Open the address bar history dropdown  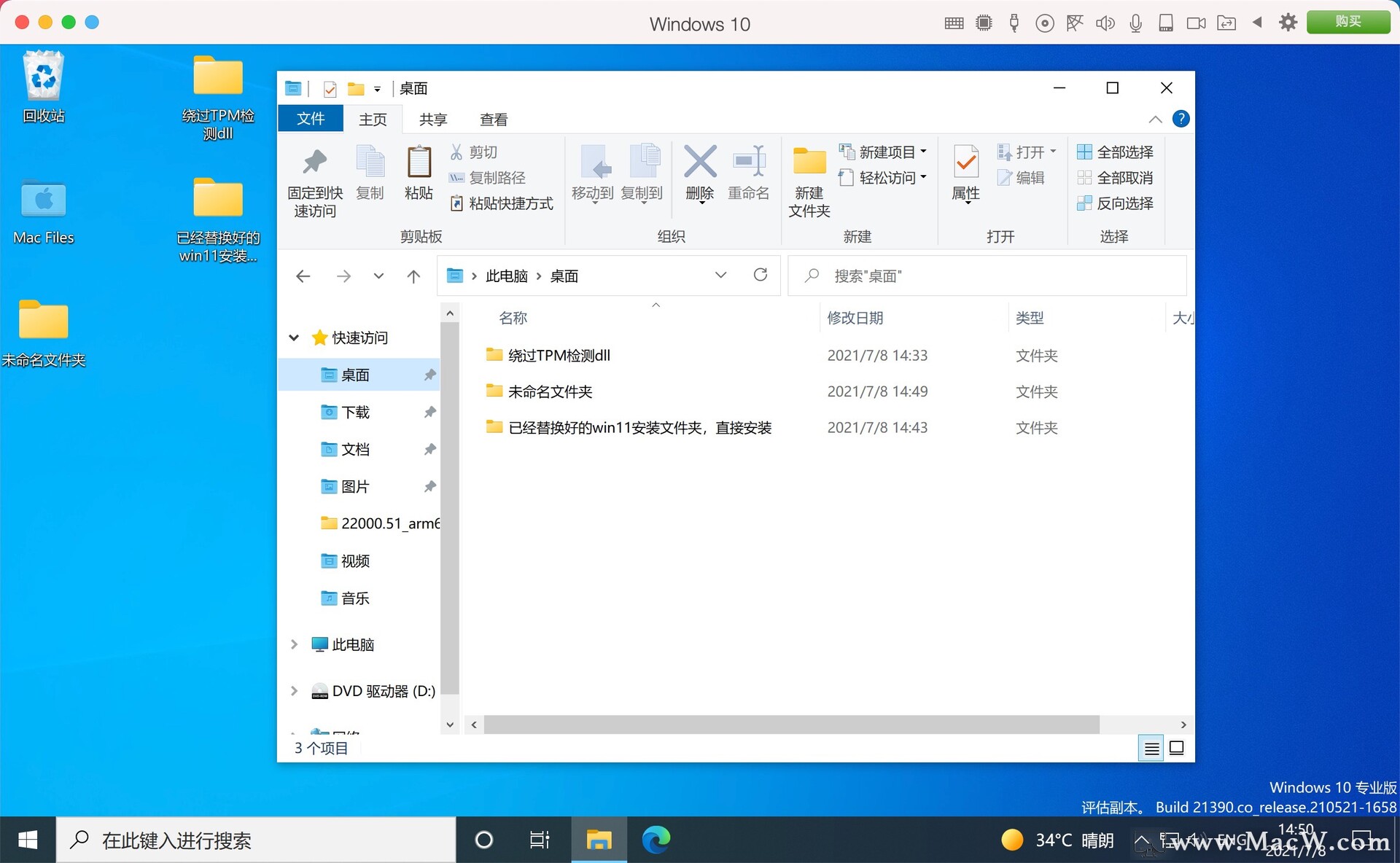tap(720, 275)
